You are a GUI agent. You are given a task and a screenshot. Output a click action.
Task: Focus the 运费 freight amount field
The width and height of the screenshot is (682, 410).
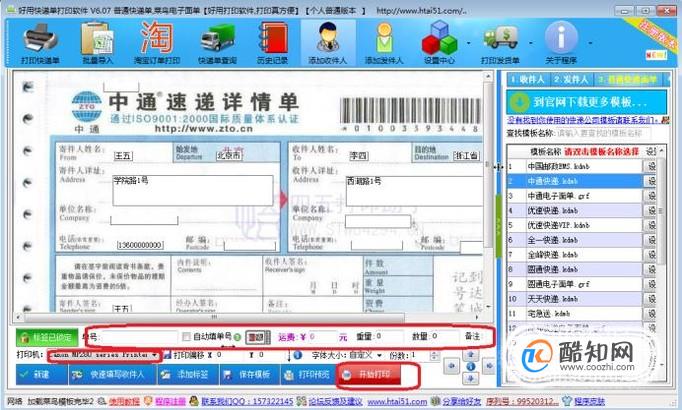pyautogui.click(x=323, y=337)
